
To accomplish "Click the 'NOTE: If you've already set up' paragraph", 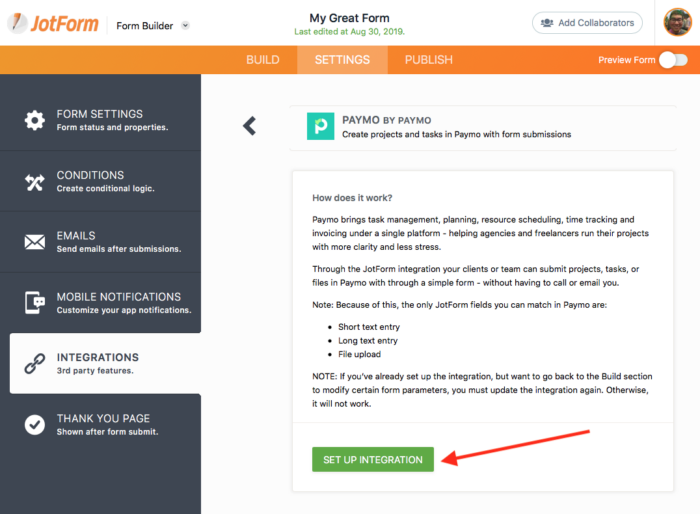I will (x=482, y=390).
